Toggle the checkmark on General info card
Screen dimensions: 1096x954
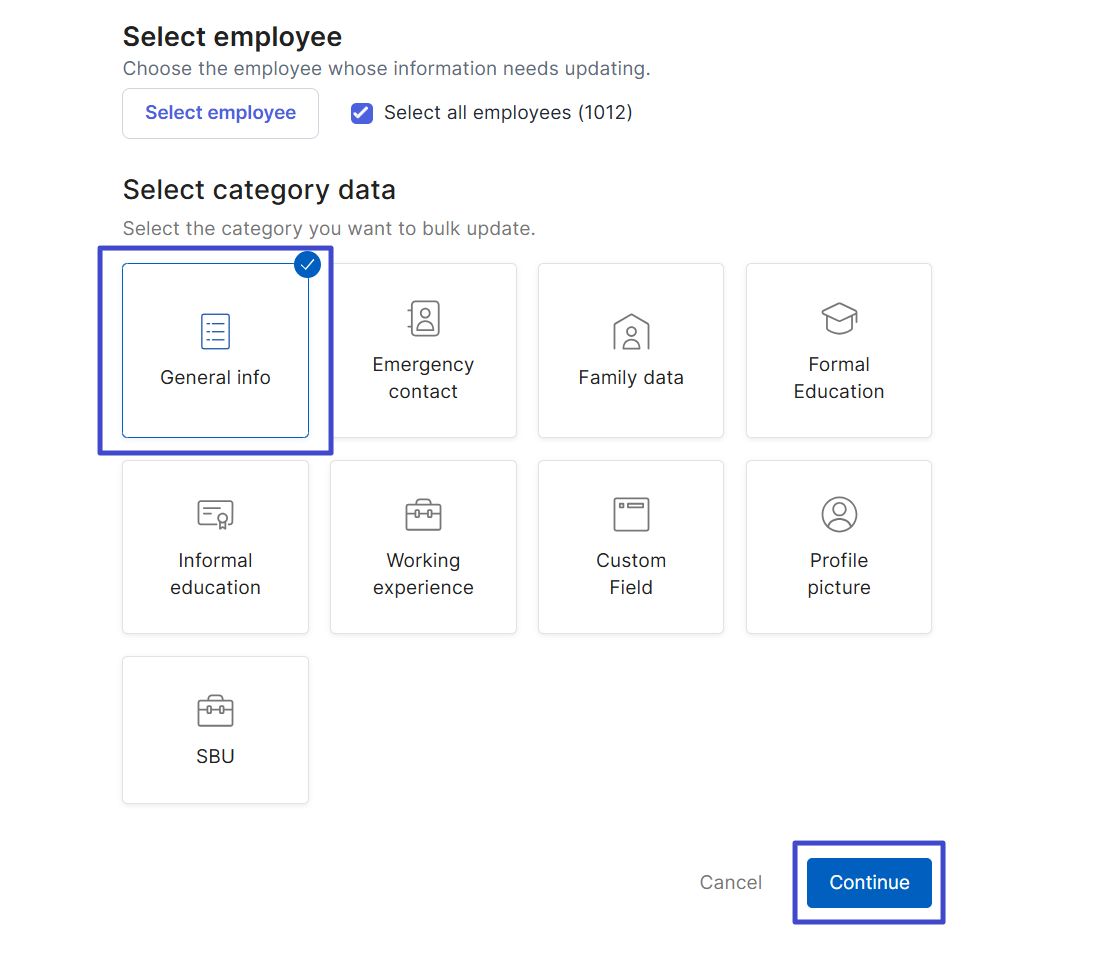(x=307, y=264)
